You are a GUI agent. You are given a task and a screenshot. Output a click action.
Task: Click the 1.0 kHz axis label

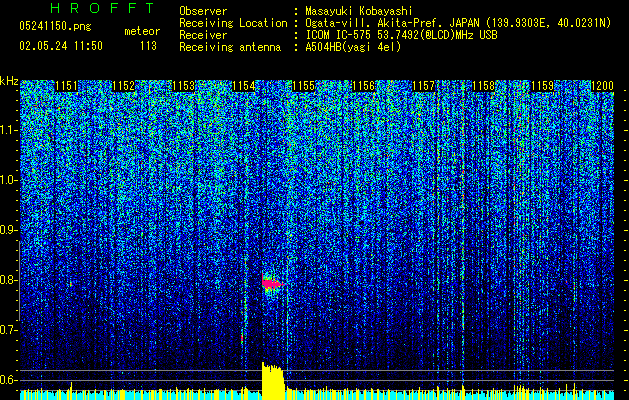click(9, 180)
